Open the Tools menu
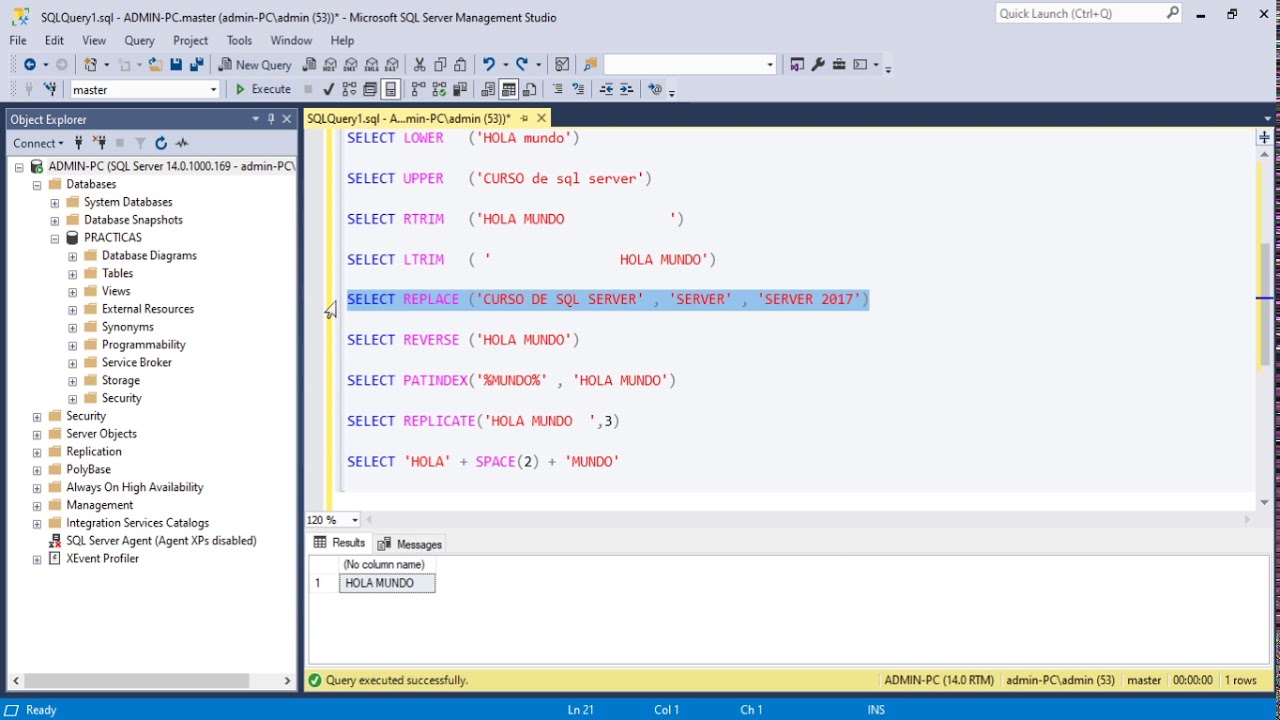Viewport: 1280px width, 720px height. point(239,40)
